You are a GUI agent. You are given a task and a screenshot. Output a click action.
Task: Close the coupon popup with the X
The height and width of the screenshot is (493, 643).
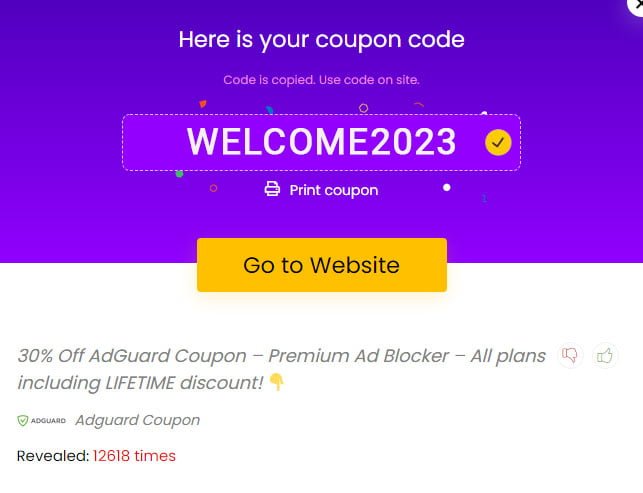(x=637, y=5)
